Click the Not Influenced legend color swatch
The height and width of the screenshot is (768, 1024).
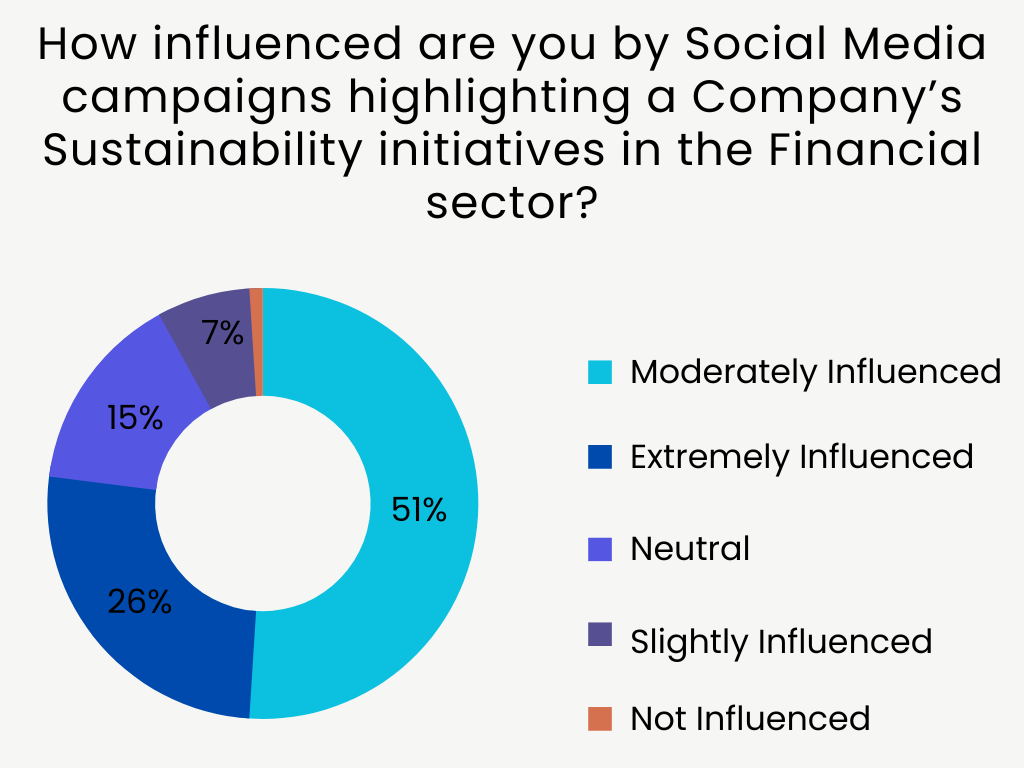pos(599,718)
